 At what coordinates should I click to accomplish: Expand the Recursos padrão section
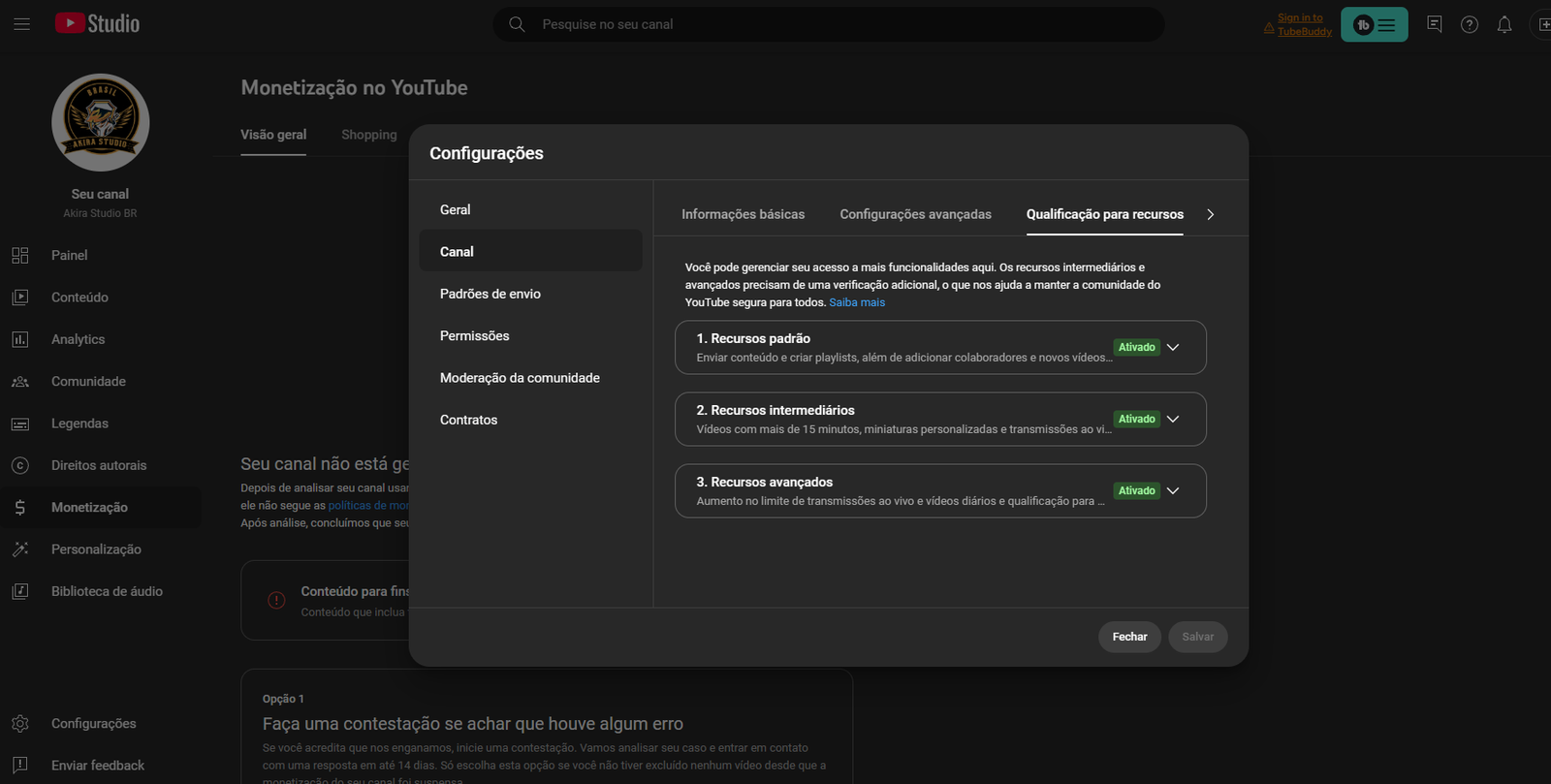point(1173,347)
